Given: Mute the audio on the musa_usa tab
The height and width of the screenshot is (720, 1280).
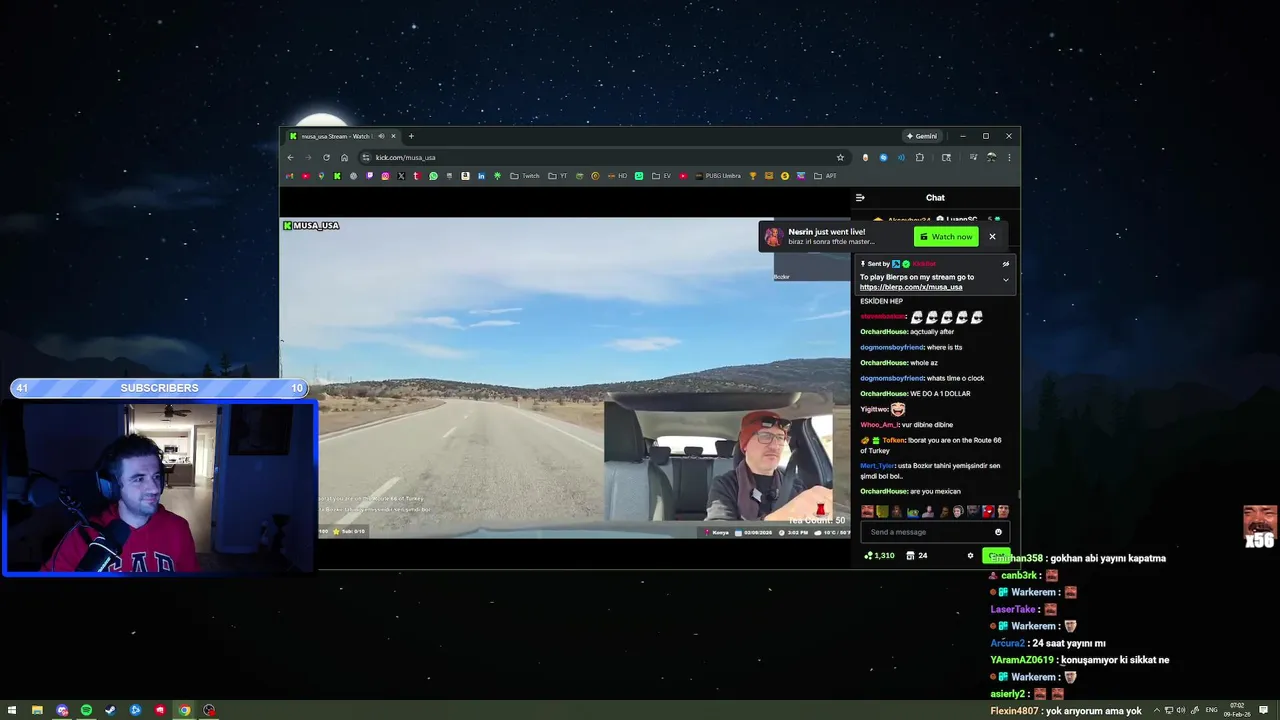Looking at the screenshot, I should [x=381, y=136].
